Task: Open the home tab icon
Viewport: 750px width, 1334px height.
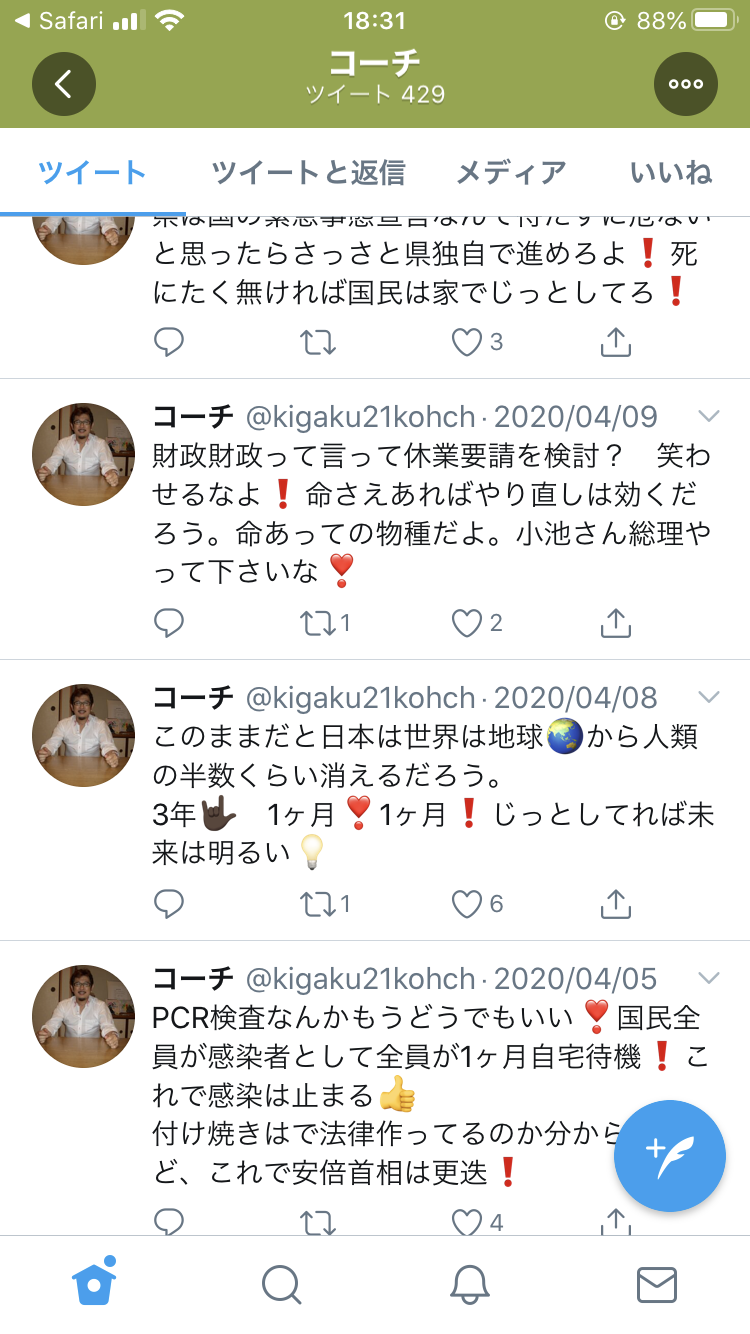Action: click(95, 1282)
